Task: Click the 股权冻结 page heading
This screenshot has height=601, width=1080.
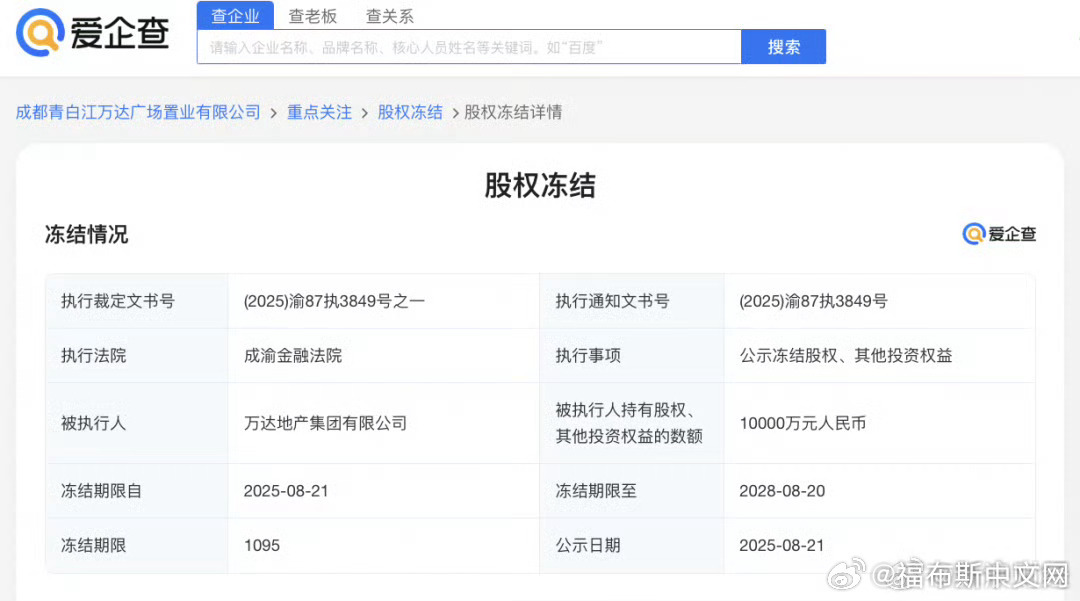Action: (x=540, y=185)
